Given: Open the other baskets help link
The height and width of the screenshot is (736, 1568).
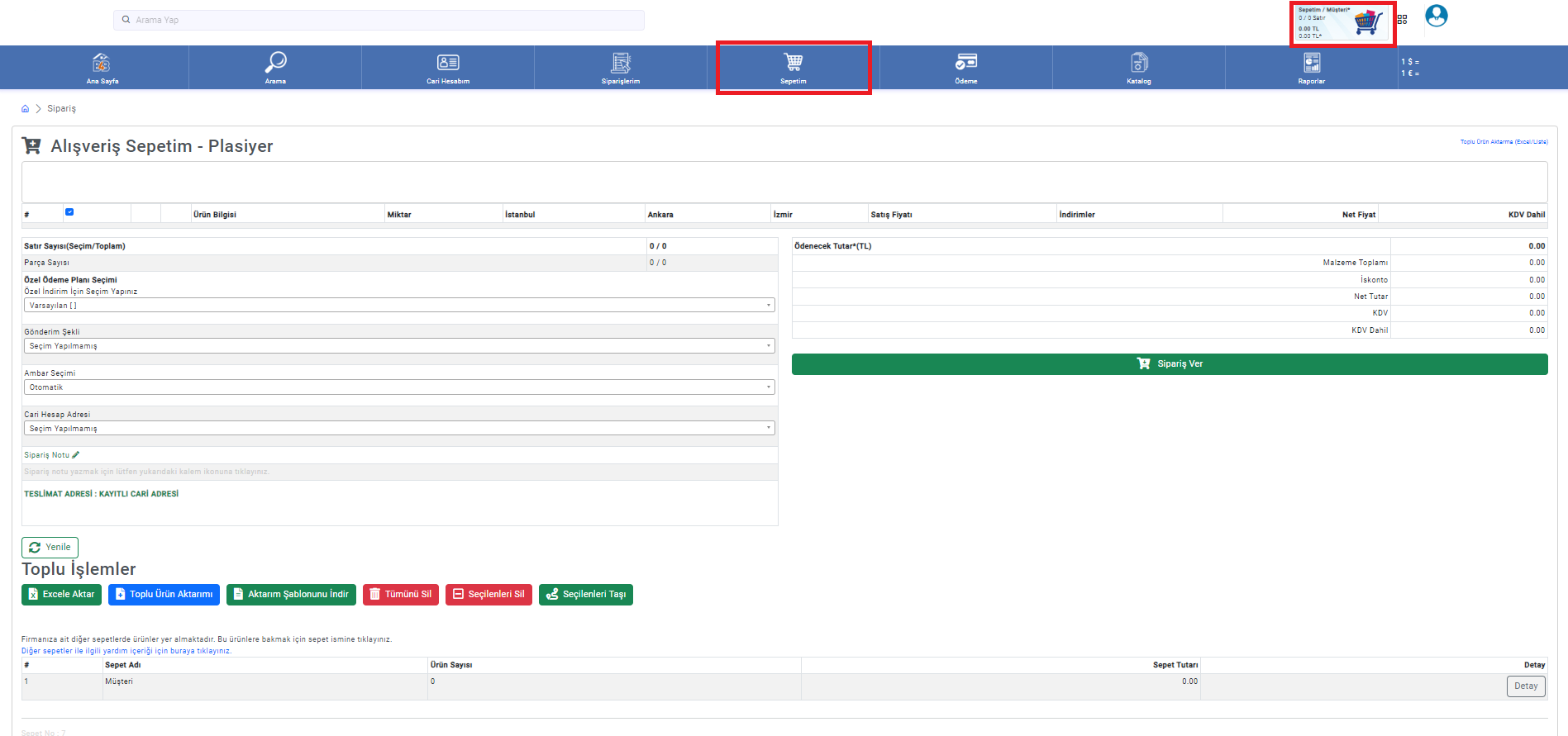Looking at the screenshot, I should coord(126,651).
